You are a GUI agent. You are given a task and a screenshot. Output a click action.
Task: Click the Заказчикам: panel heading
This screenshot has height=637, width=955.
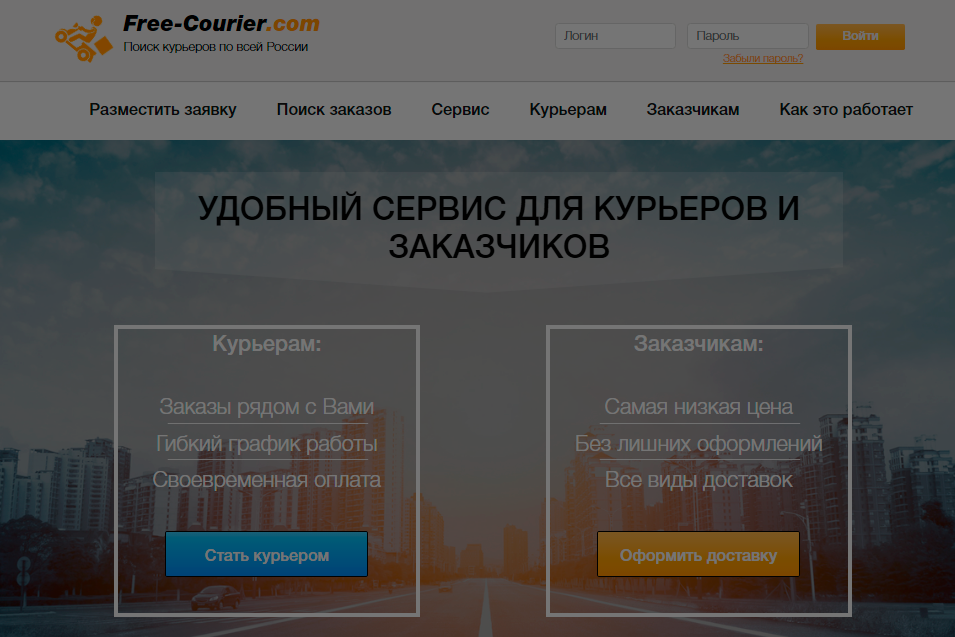[x=699, y=344]
